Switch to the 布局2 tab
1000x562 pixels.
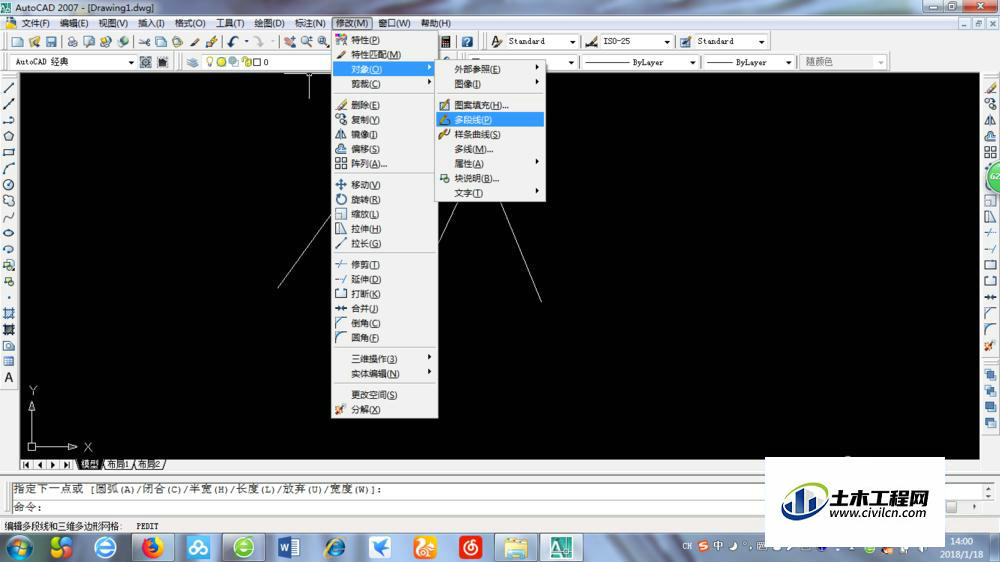(x=149, y=464)
